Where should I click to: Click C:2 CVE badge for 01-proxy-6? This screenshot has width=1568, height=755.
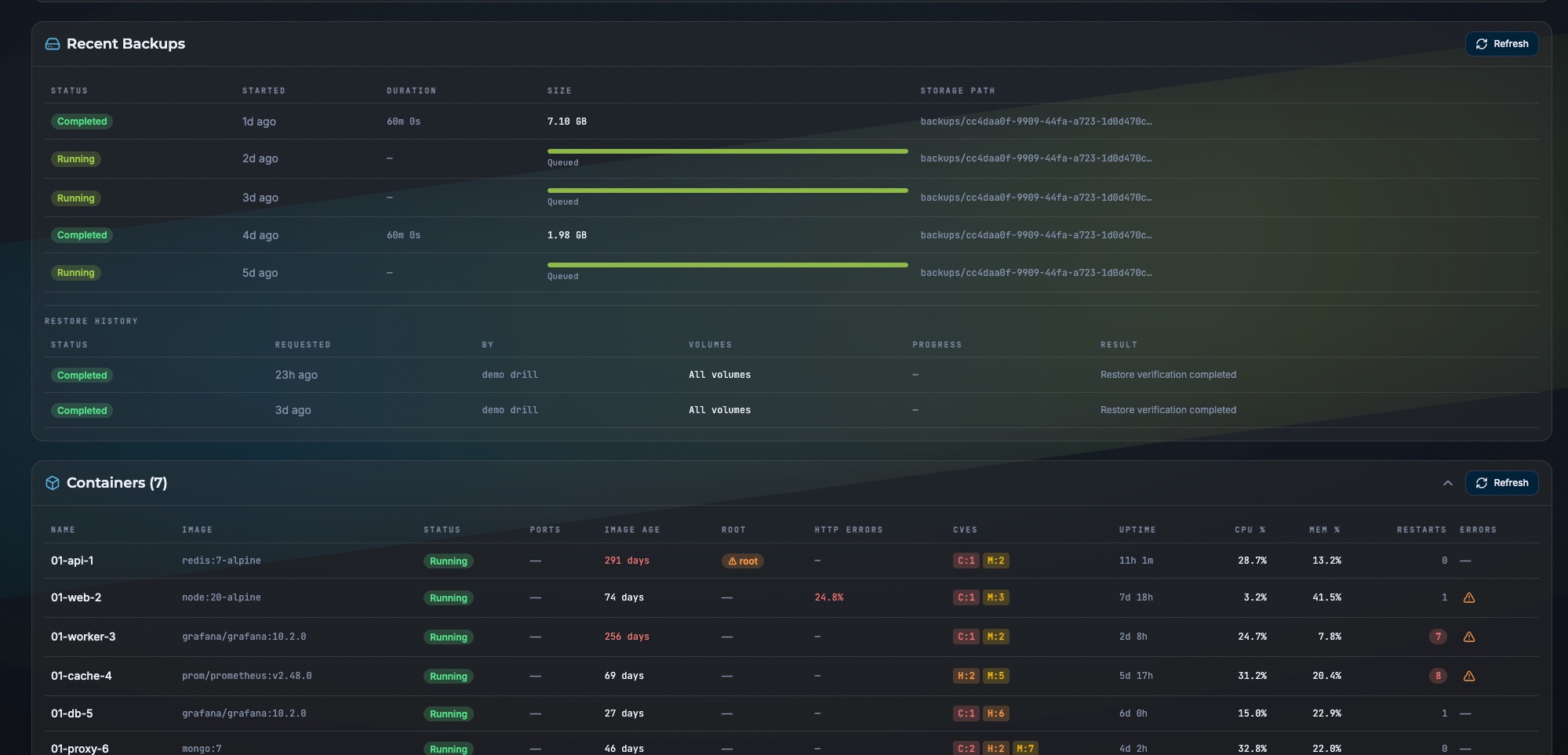pos(966,749)
